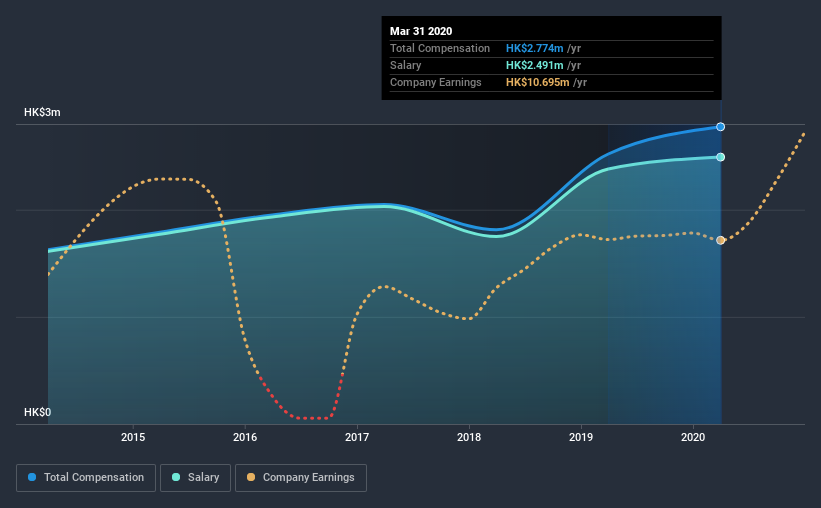Image resolution: width=821 pixels, height=508 pixels.
Task: Click the HK$3m y-axis label
Action: (42, 113)
